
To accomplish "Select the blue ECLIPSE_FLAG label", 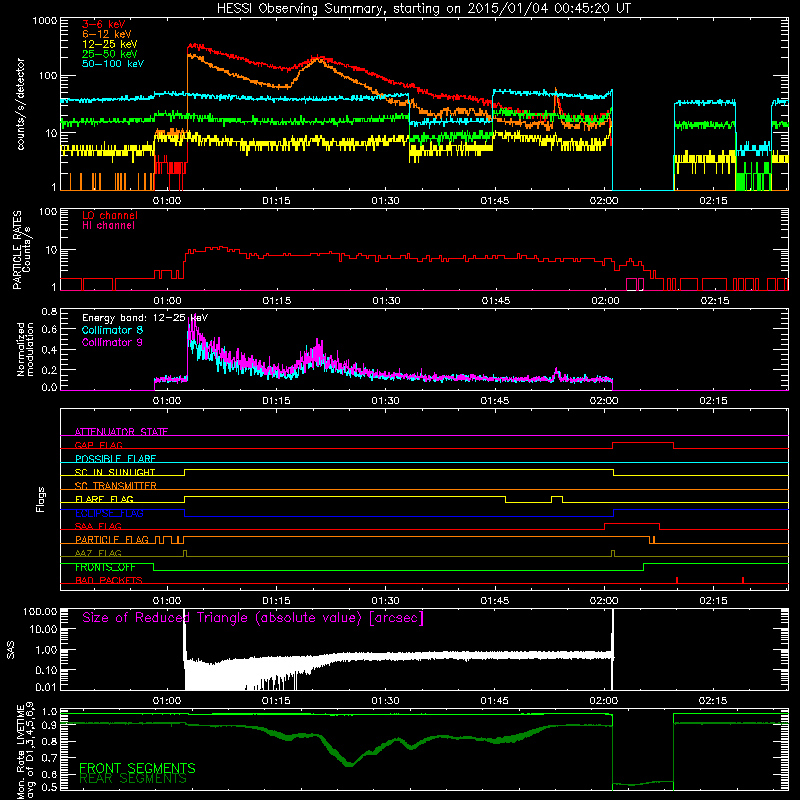I will click(x=109, y=513).
